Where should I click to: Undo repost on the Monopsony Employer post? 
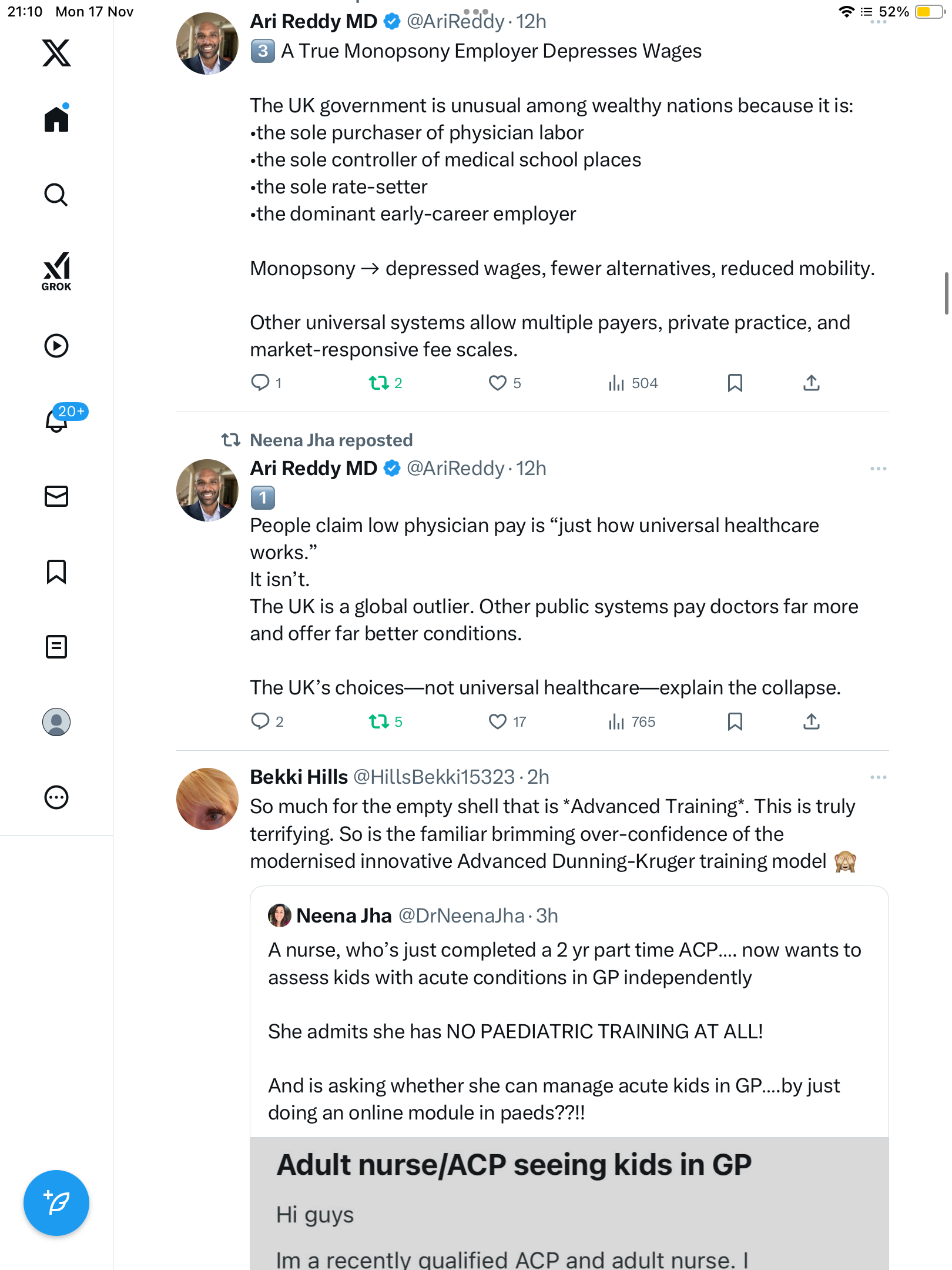pyautogui.click(x=379, y=383)
